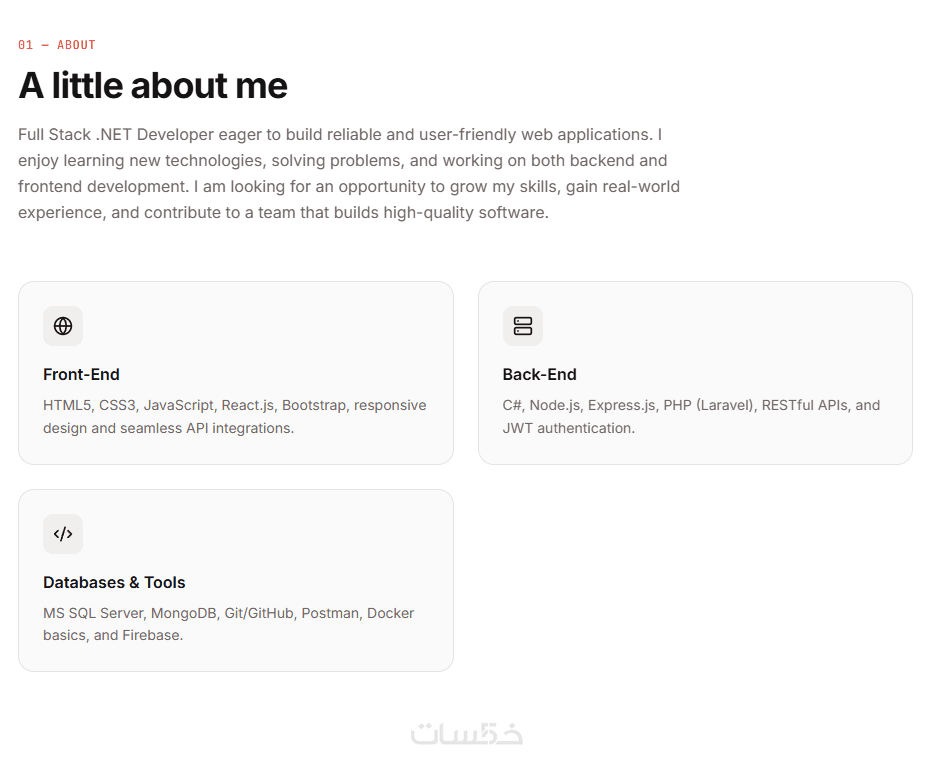The image size is (934, 760).
Task: Click the "01 — ABOUT" section label
Action: 57,45
